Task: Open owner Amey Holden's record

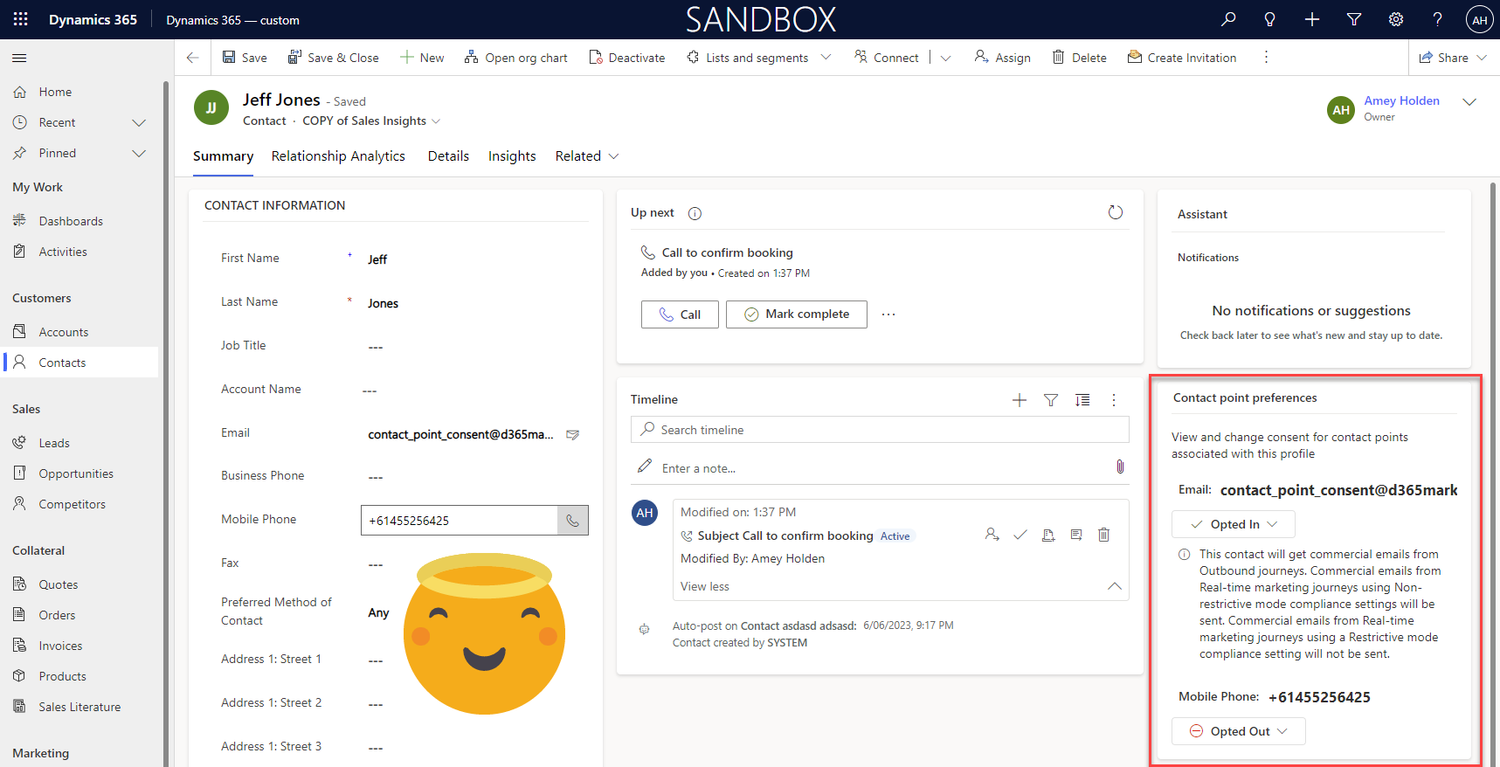Action: (x=1402, y=100)
